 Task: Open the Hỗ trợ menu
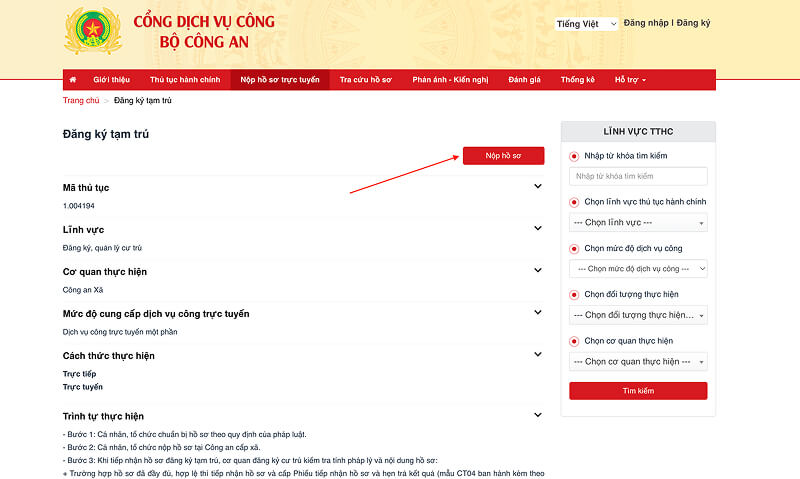coord(630,79)
